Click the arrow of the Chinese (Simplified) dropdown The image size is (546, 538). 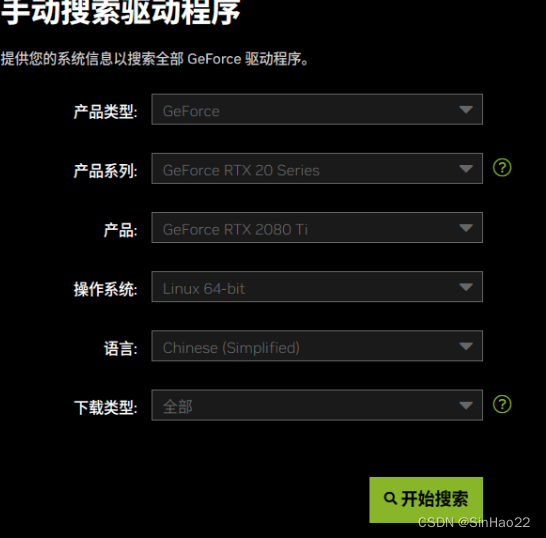click(x=466, y=346)
